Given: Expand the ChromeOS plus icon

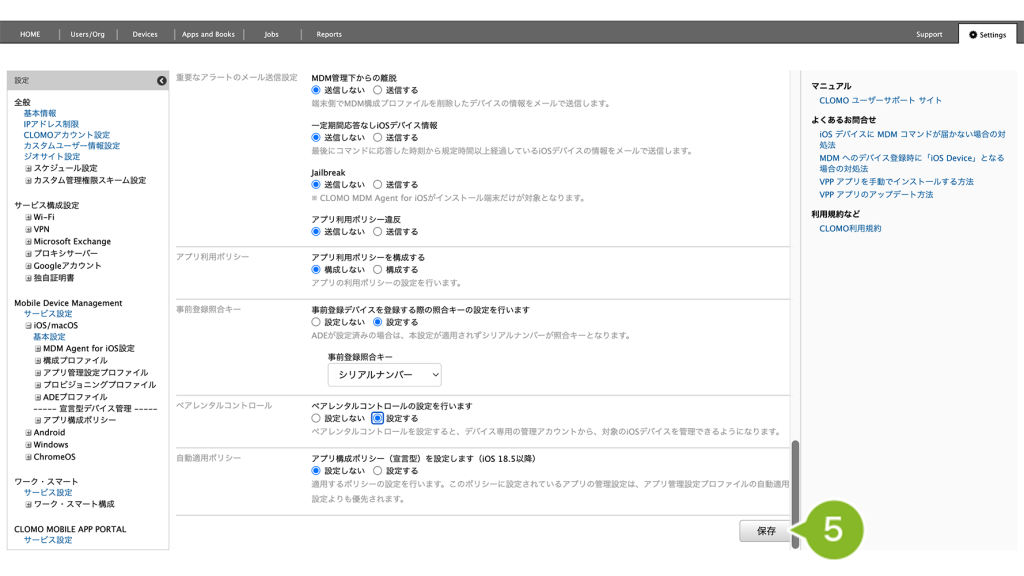Looking at the screenshot, I should tap(28, 457).
